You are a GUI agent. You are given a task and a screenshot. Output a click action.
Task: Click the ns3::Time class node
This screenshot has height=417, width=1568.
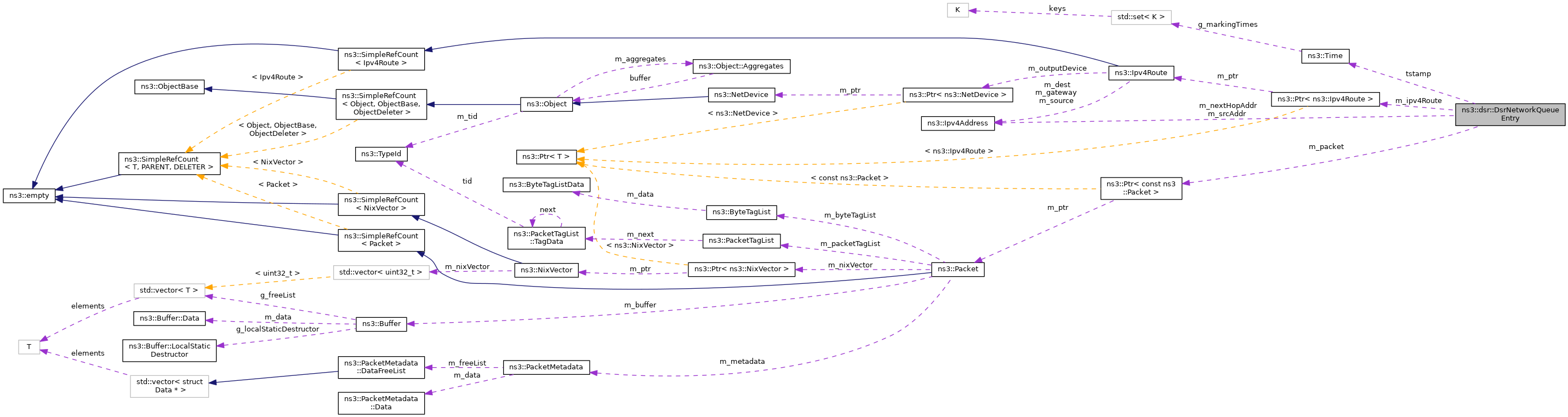pos(1325,56)
